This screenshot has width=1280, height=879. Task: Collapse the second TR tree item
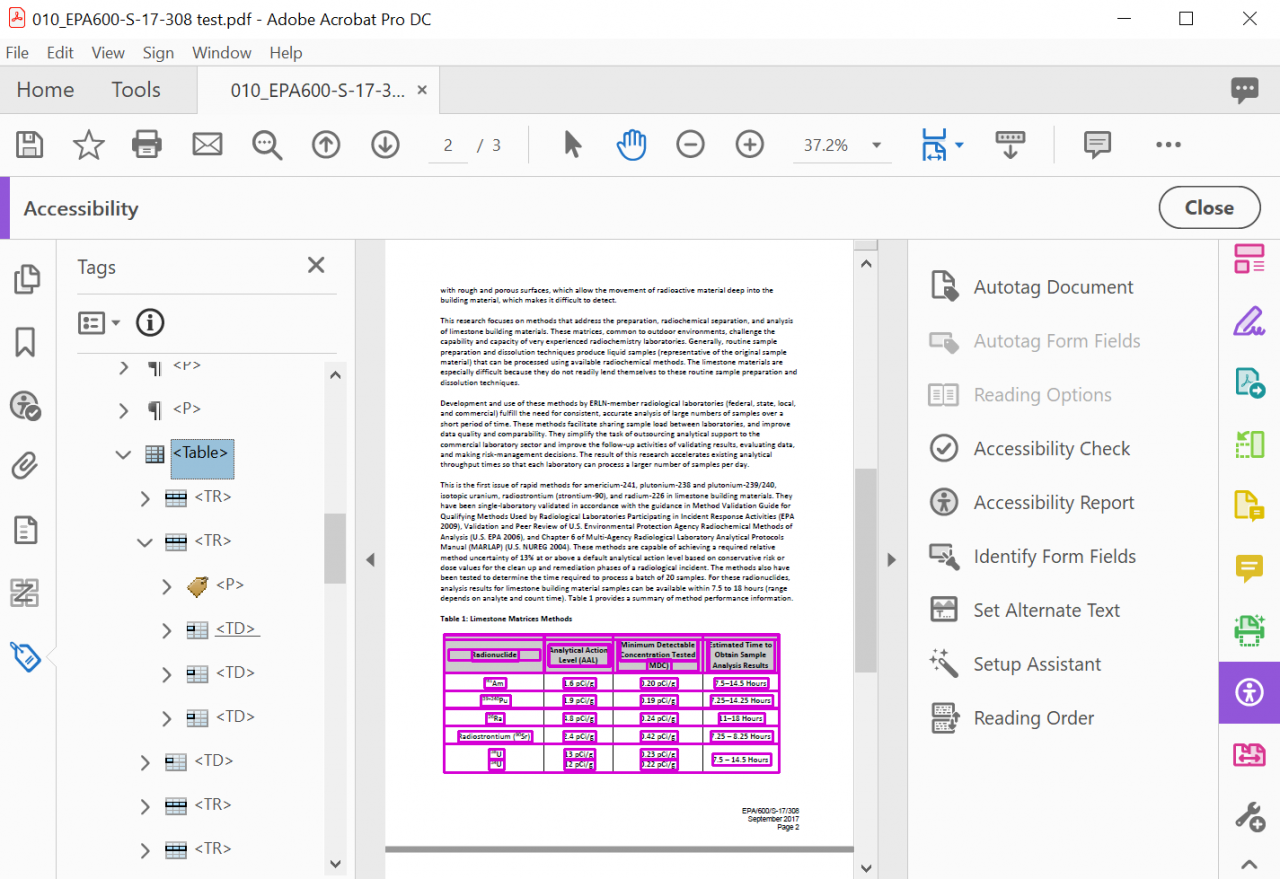tap(144, 541)
